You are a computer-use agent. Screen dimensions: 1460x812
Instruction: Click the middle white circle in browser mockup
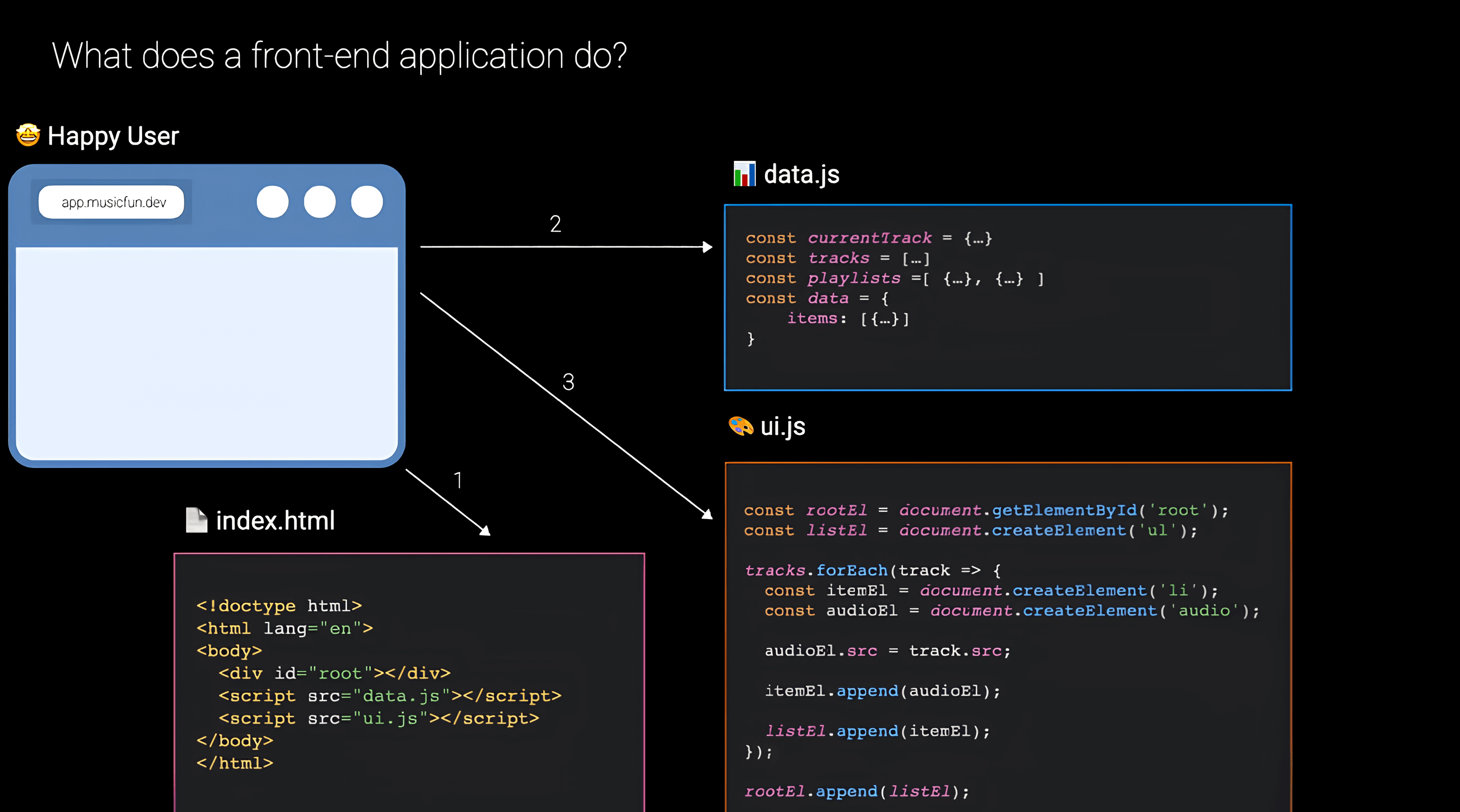[320, 202]
